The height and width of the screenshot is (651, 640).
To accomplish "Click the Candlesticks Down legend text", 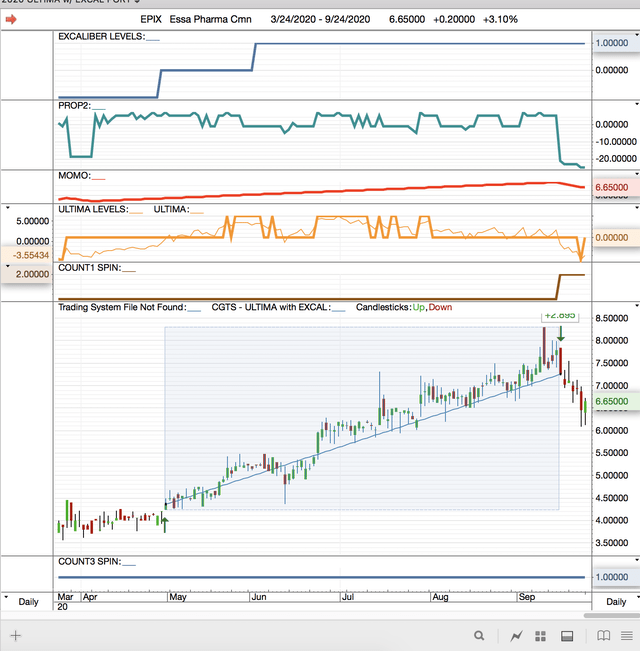I will coord(440,307).
